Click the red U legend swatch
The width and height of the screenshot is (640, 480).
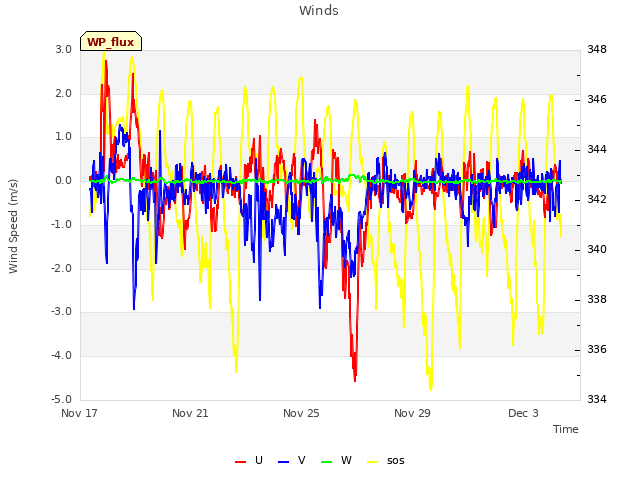(240, 462)
